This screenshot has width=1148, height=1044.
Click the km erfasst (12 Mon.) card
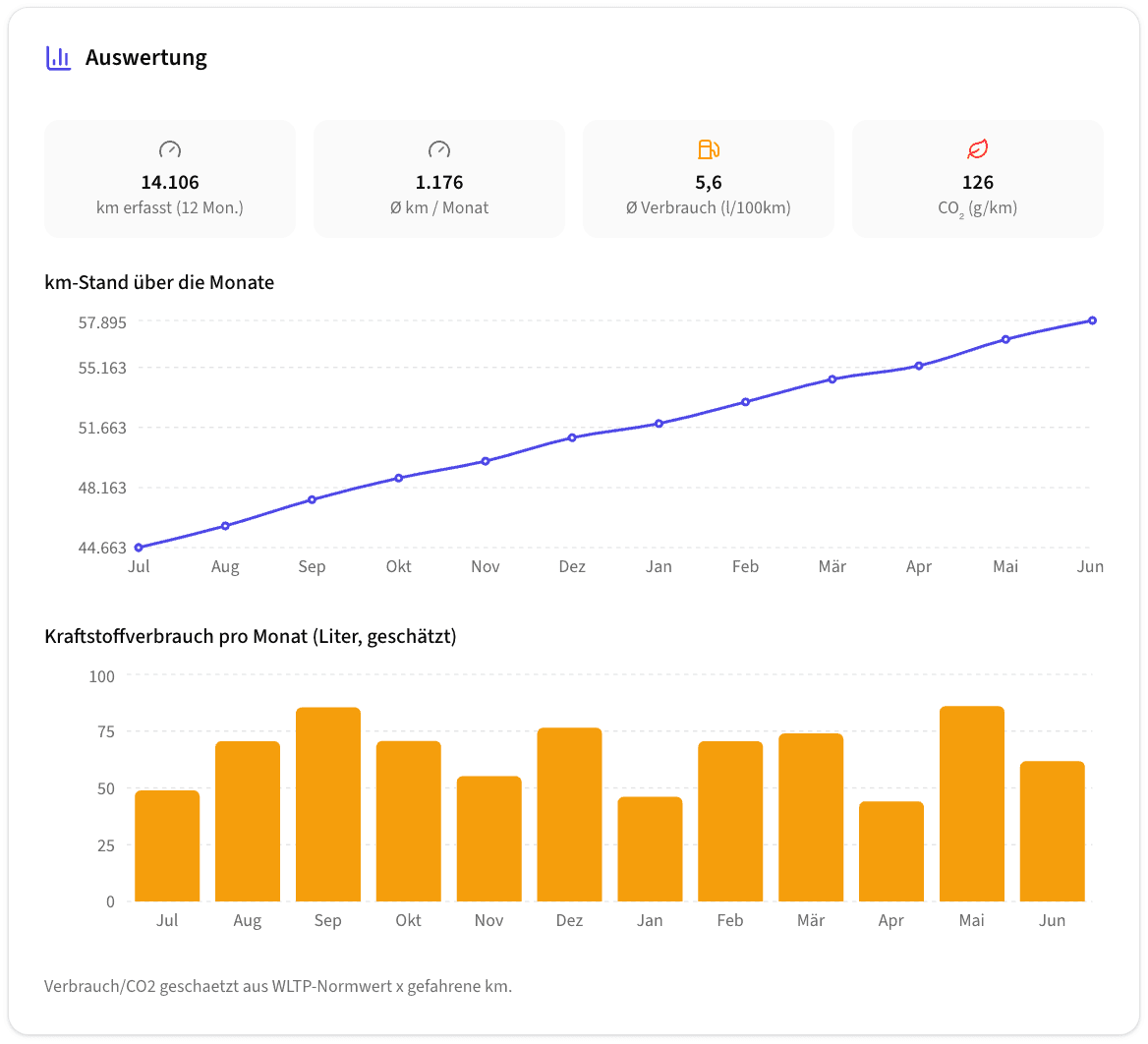click(170, 179)
